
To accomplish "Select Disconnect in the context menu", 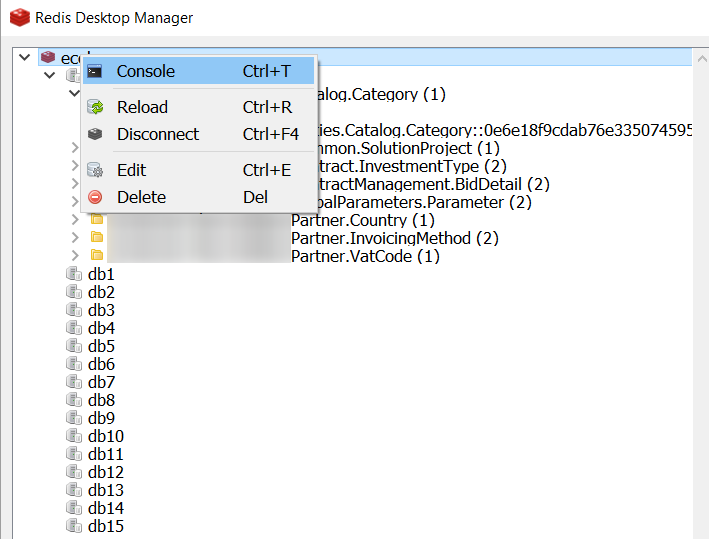I will point(198,134).
